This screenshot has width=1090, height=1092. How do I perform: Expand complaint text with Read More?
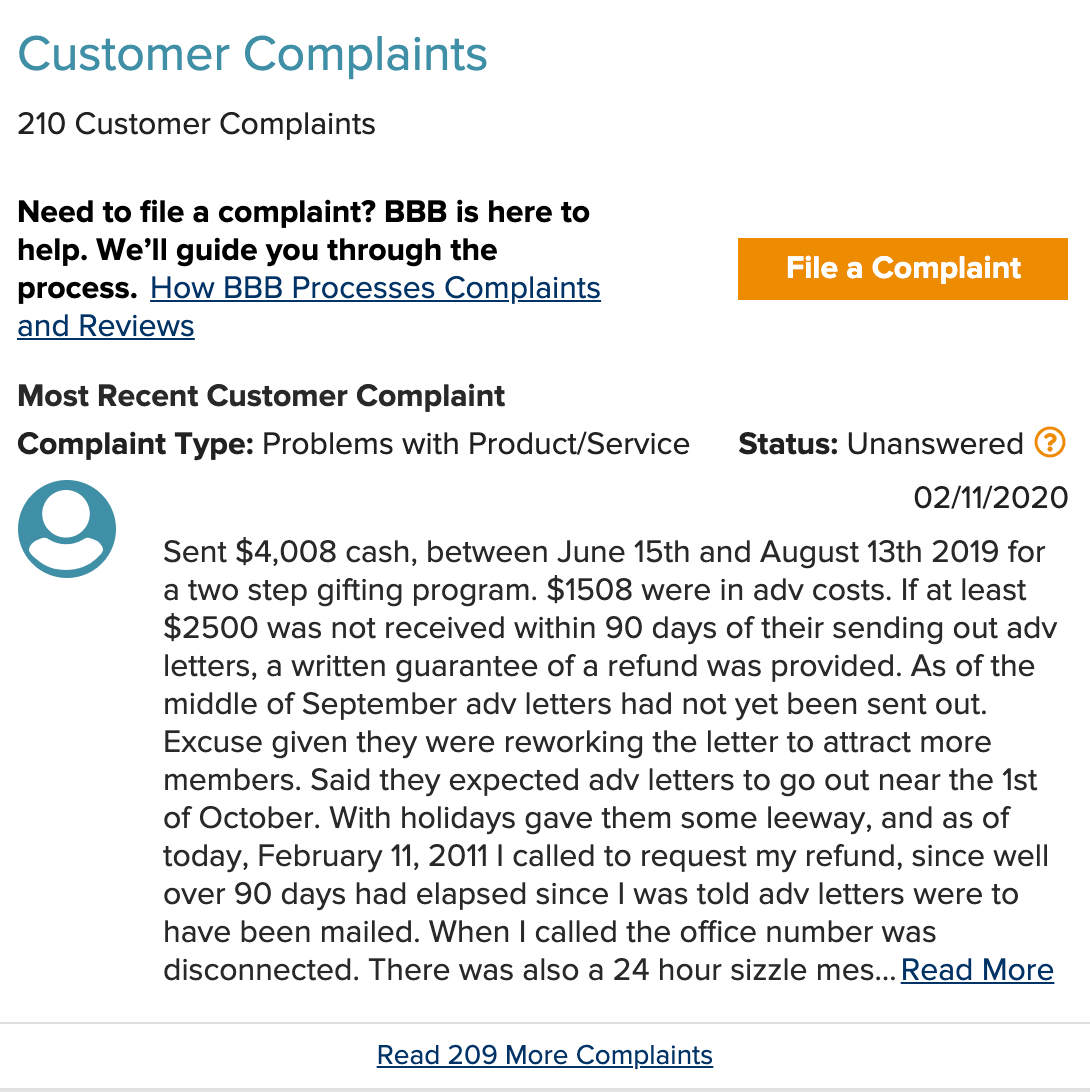tap(977, 969)
